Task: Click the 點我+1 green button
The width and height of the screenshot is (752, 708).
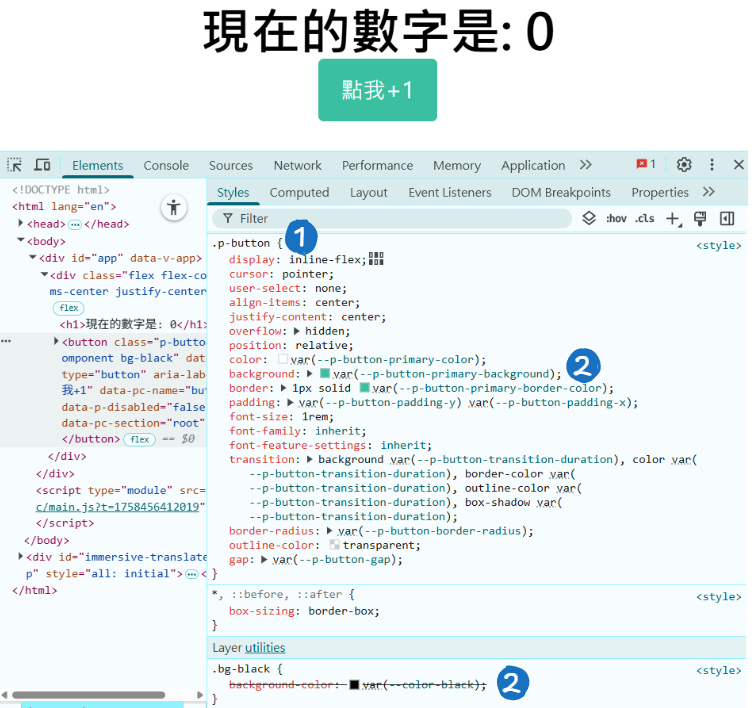Action: (377, 90)
